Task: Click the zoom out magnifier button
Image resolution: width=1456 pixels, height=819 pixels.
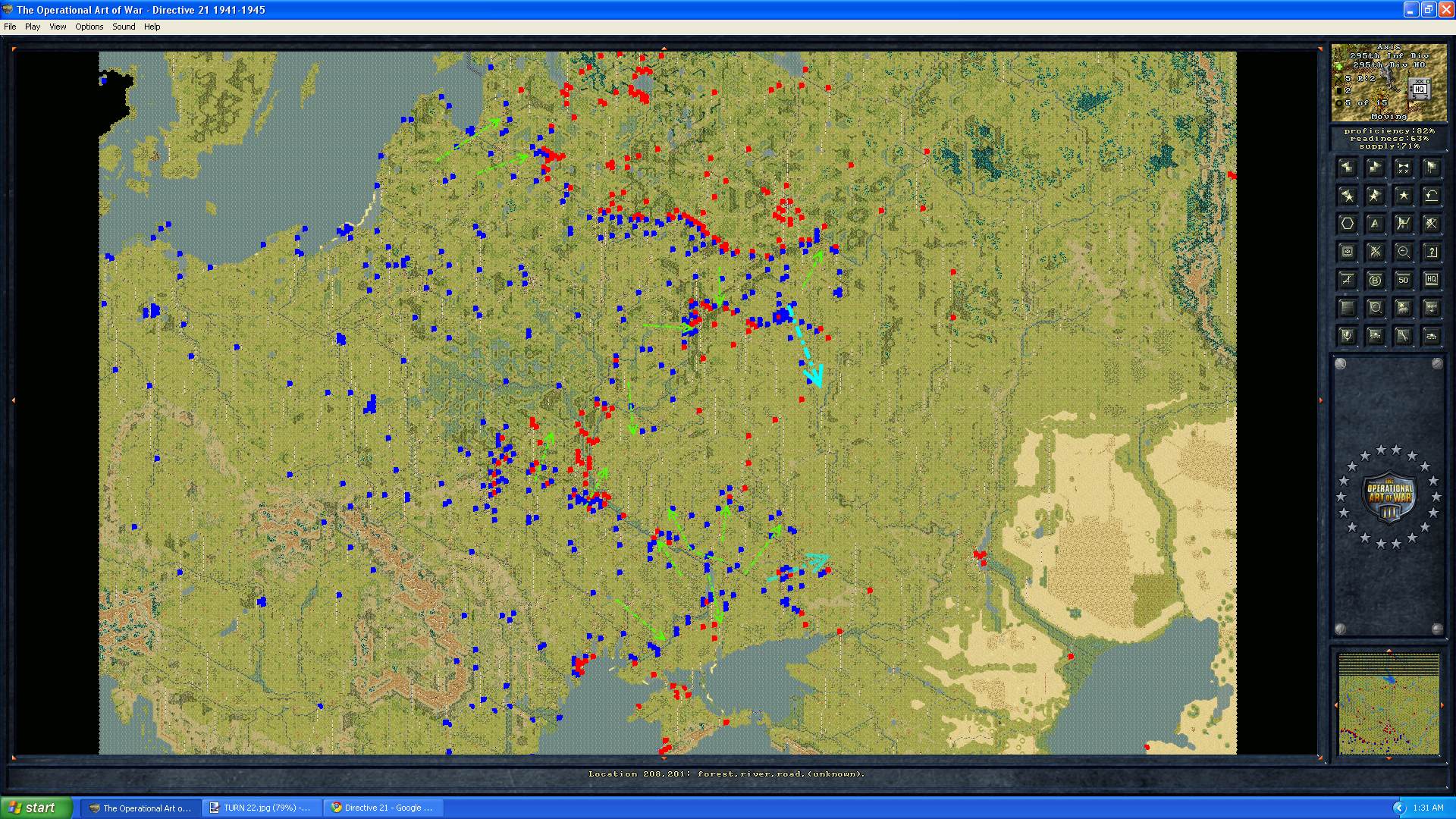Action: [1403, 252]
